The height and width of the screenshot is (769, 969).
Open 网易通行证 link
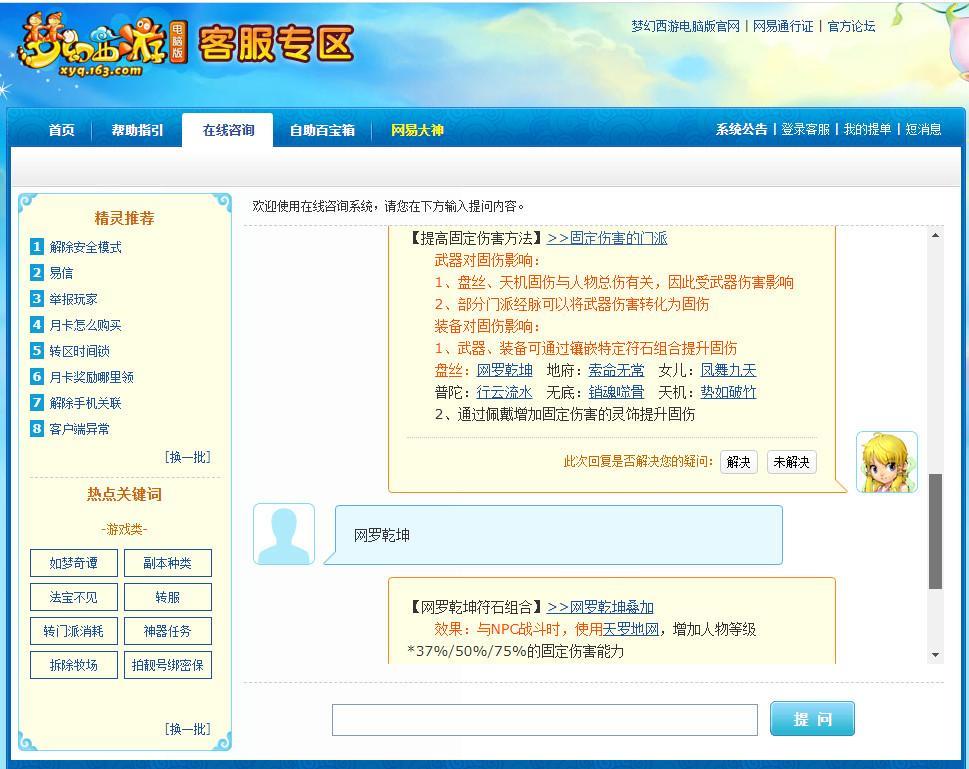(x=783, y=26)
